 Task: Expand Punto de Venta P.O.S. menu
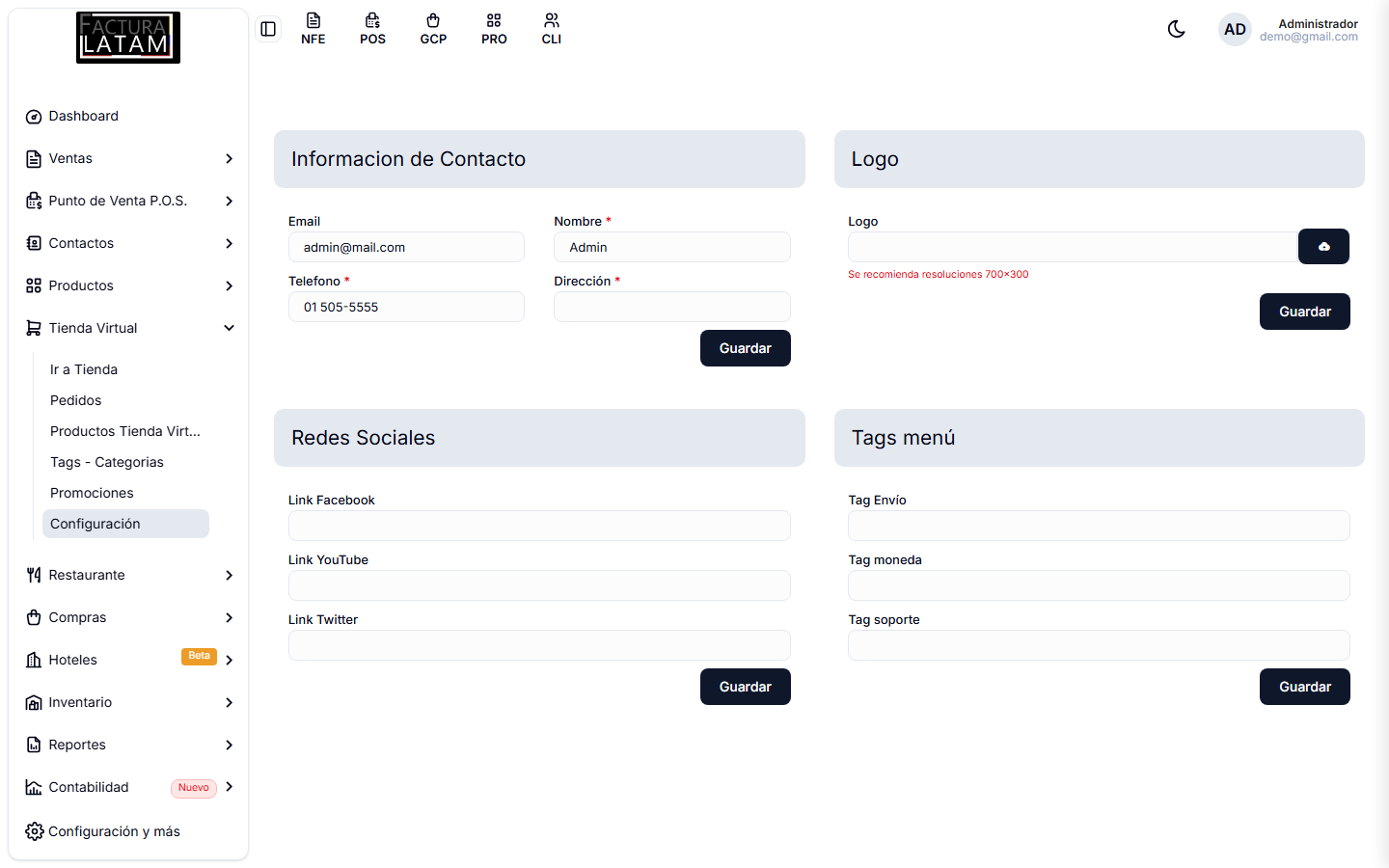pos(128,201)
